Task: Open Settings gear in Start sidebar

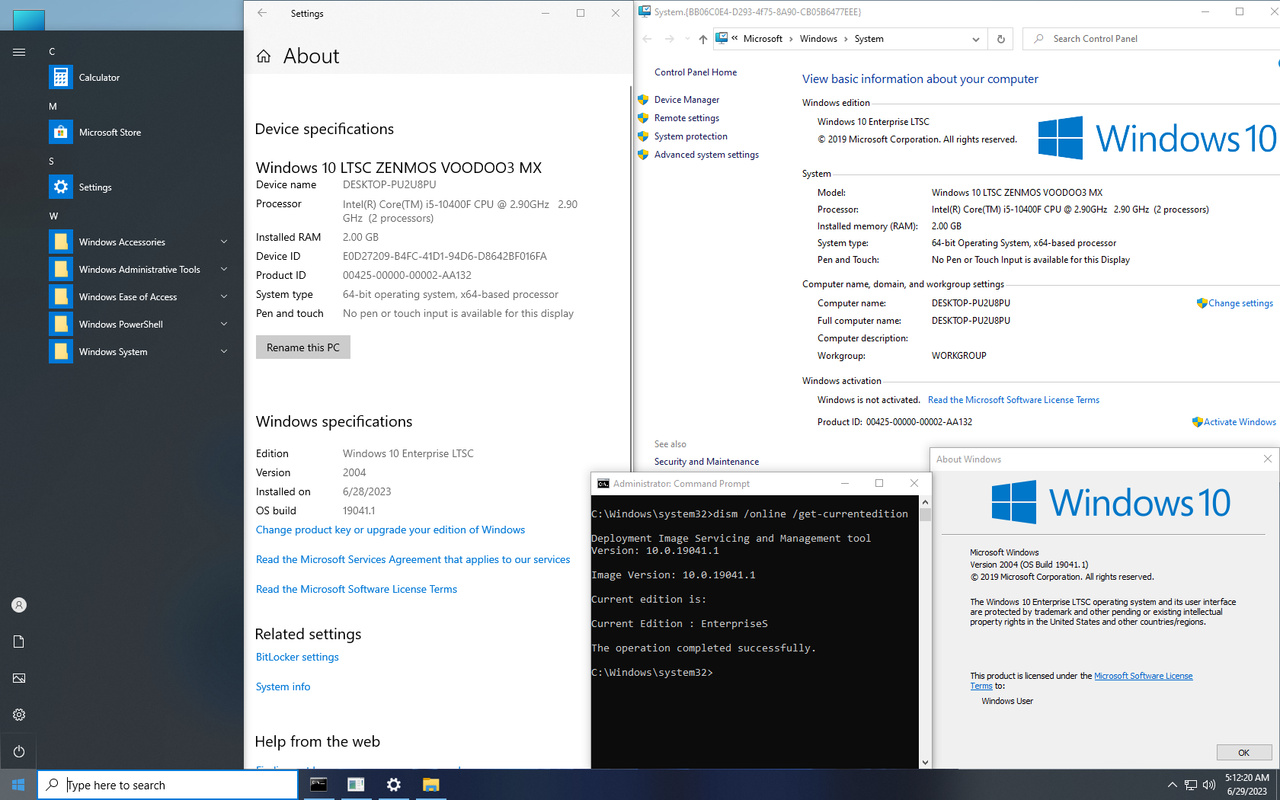Action: pos(19,715)
